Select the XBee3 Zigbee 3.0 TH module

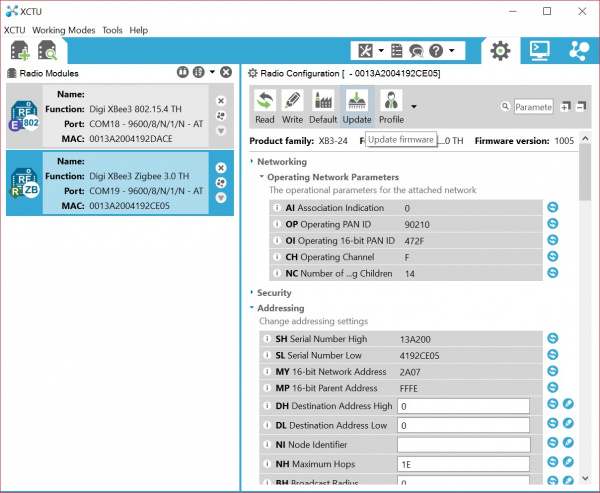click(x=120, y=183)
